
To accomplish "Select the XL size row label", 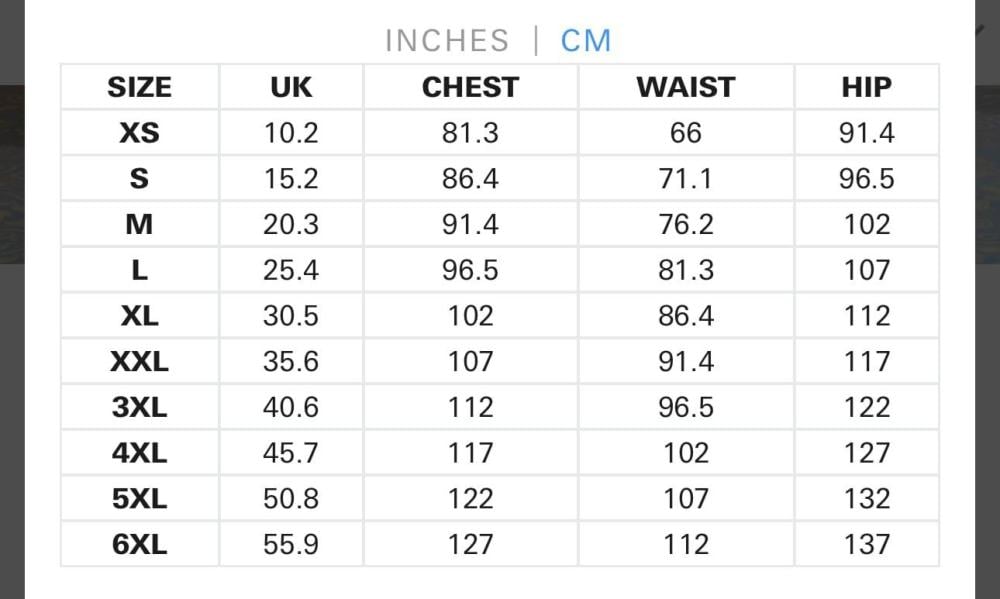I will (139, 316).
